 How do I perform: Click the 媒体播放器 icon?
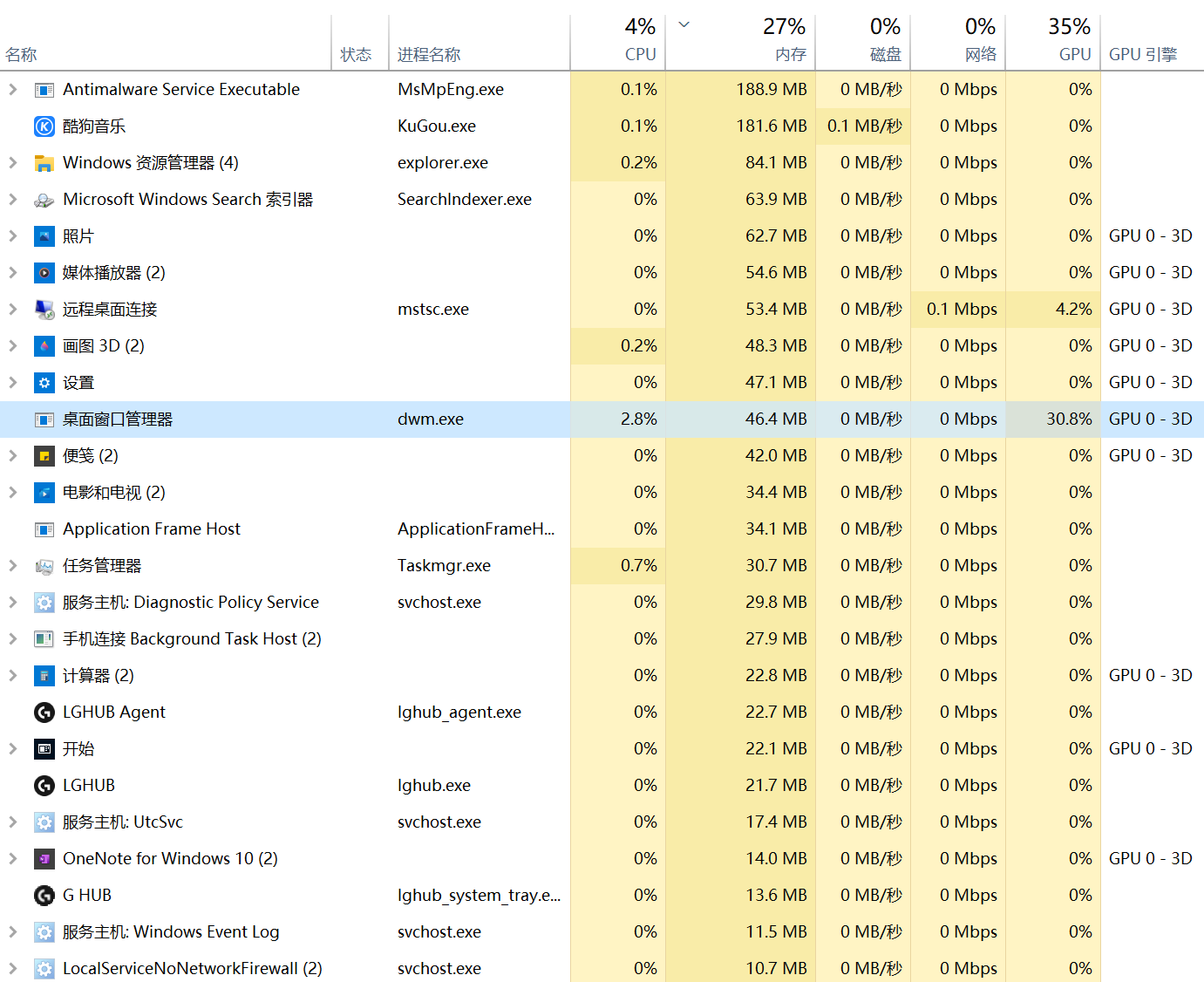[44, 273]
